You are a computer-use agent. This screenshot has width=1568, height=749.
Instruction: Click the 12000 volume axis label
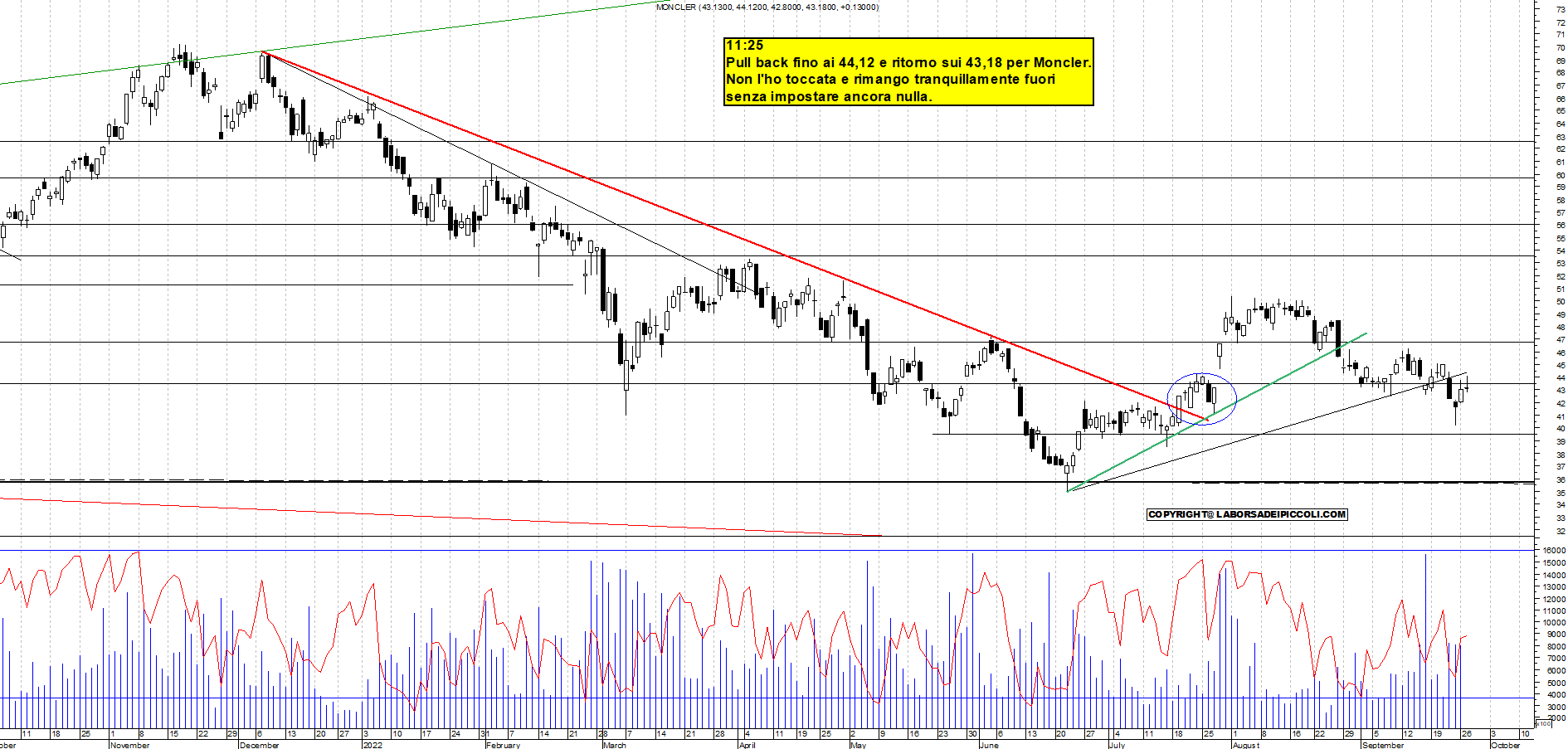tap(1554, 598)
